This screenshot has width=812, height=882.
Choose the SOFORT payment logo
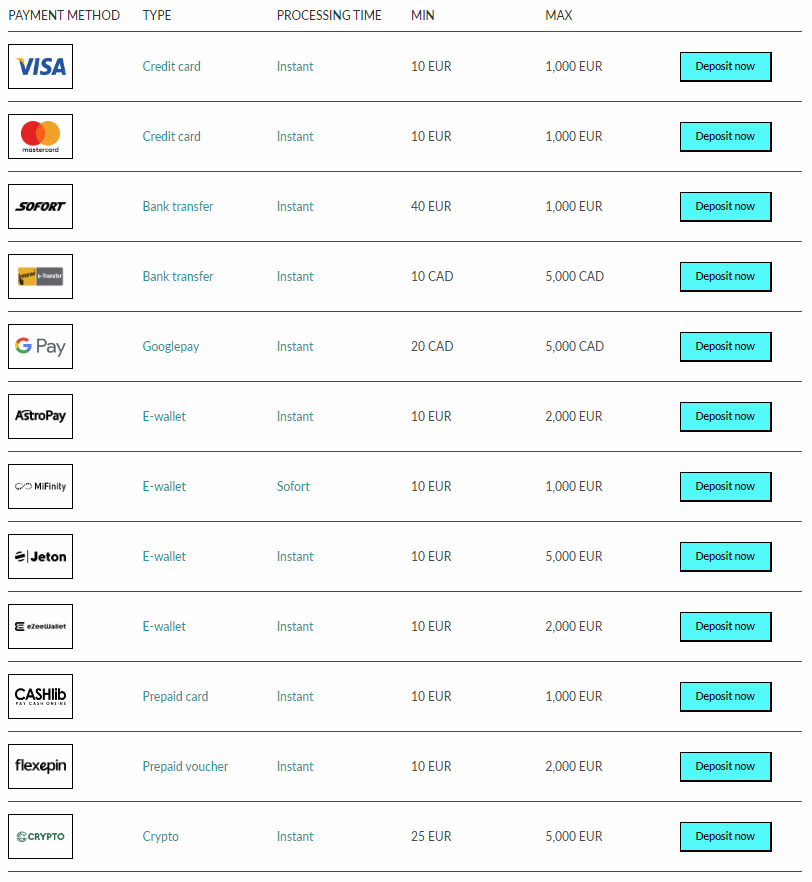click(40, 206)
